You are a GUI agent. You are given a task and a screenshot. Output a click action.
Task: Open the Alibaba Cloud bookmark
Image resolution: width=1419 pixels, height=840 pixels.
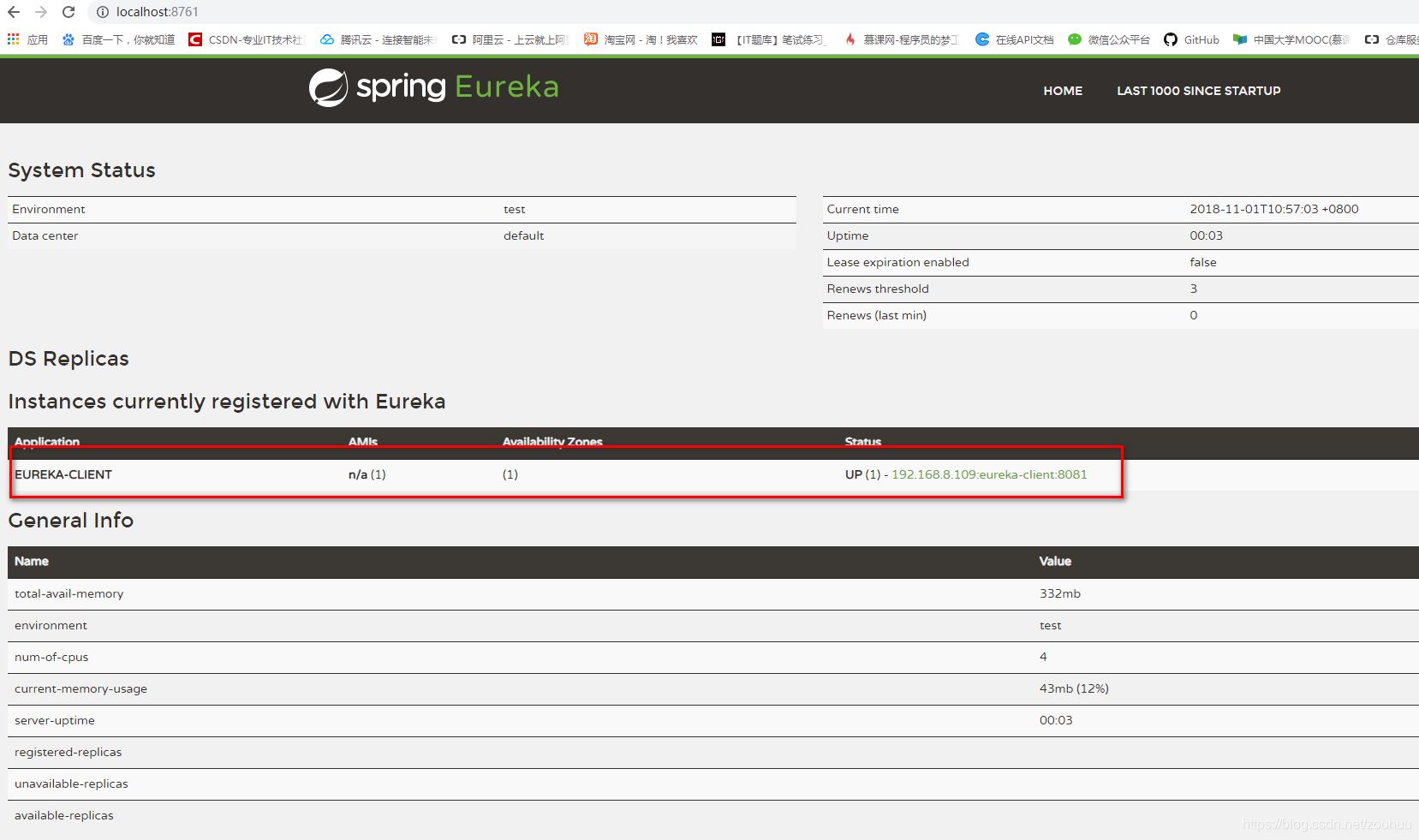click(510, 39)
